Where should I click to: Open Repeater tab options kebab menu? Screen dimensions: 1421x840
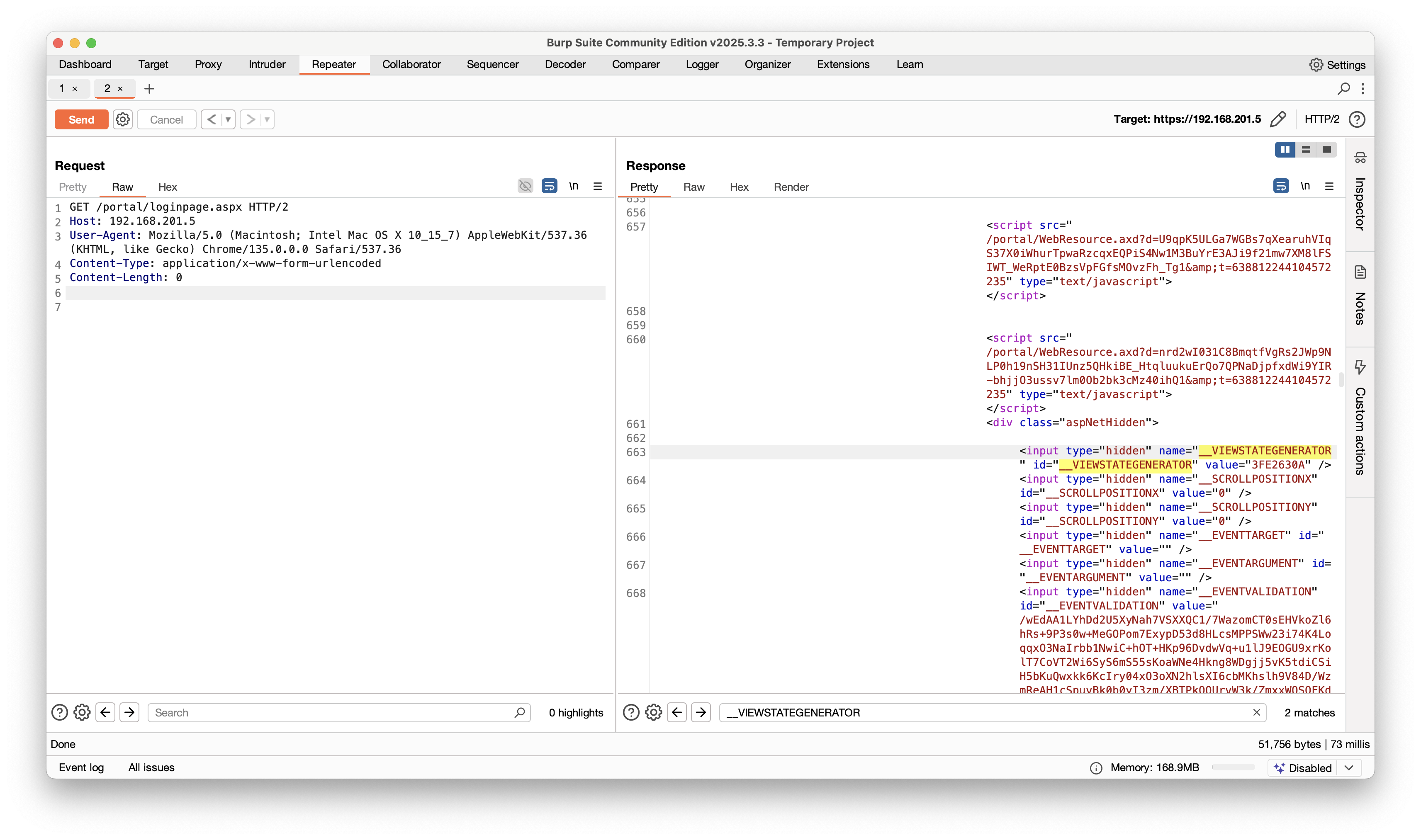[1363, 88]
